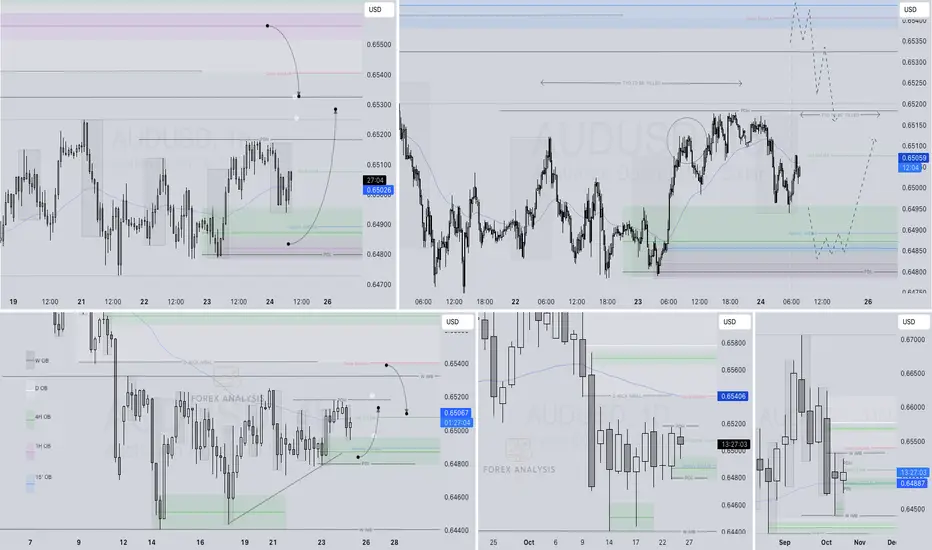The image size is (932, 550).
Task: Click date 16 on the time axis
Action: (x=200, y=542)
